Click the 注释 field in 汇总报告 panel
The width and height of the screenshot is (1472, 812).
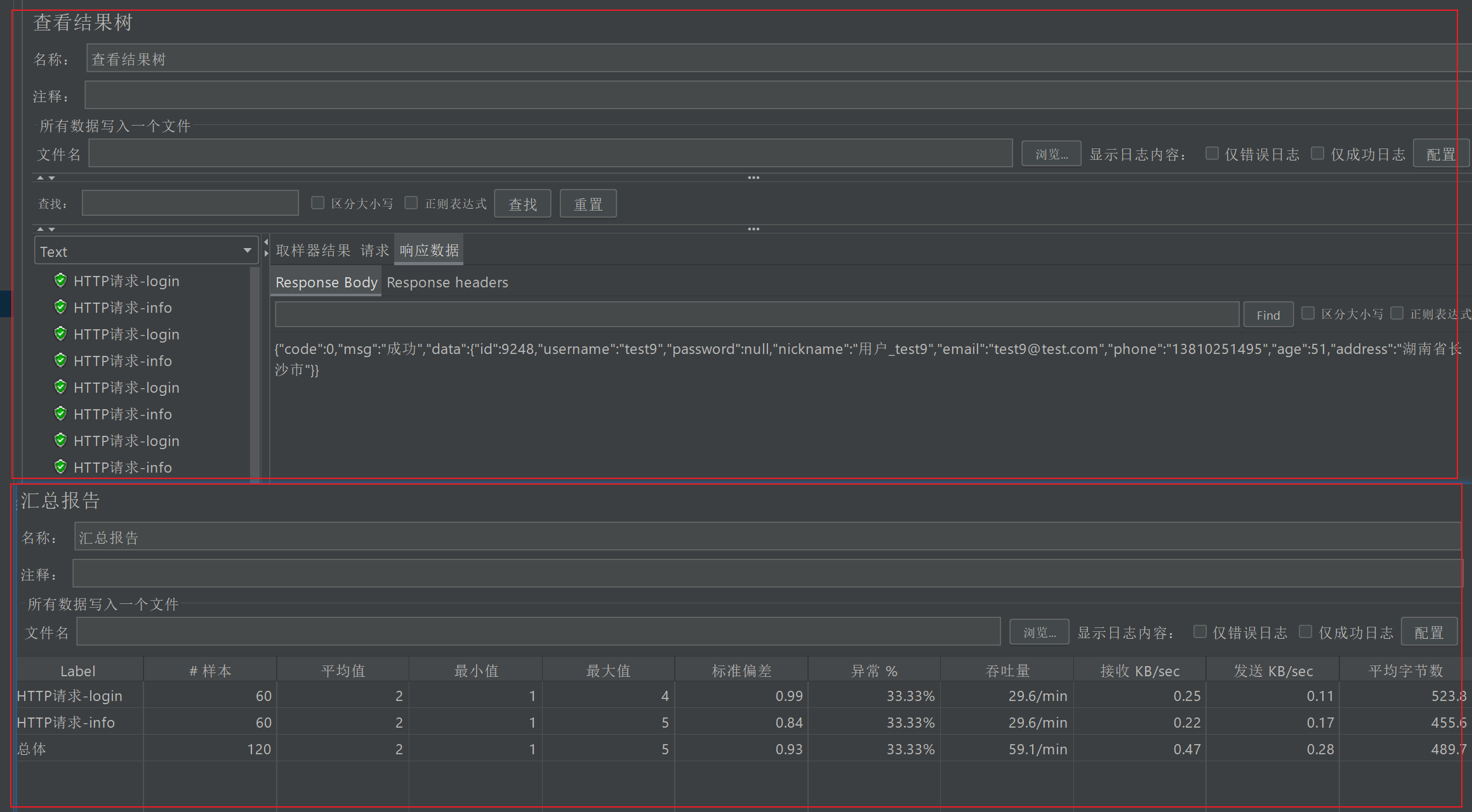point(767,573)
